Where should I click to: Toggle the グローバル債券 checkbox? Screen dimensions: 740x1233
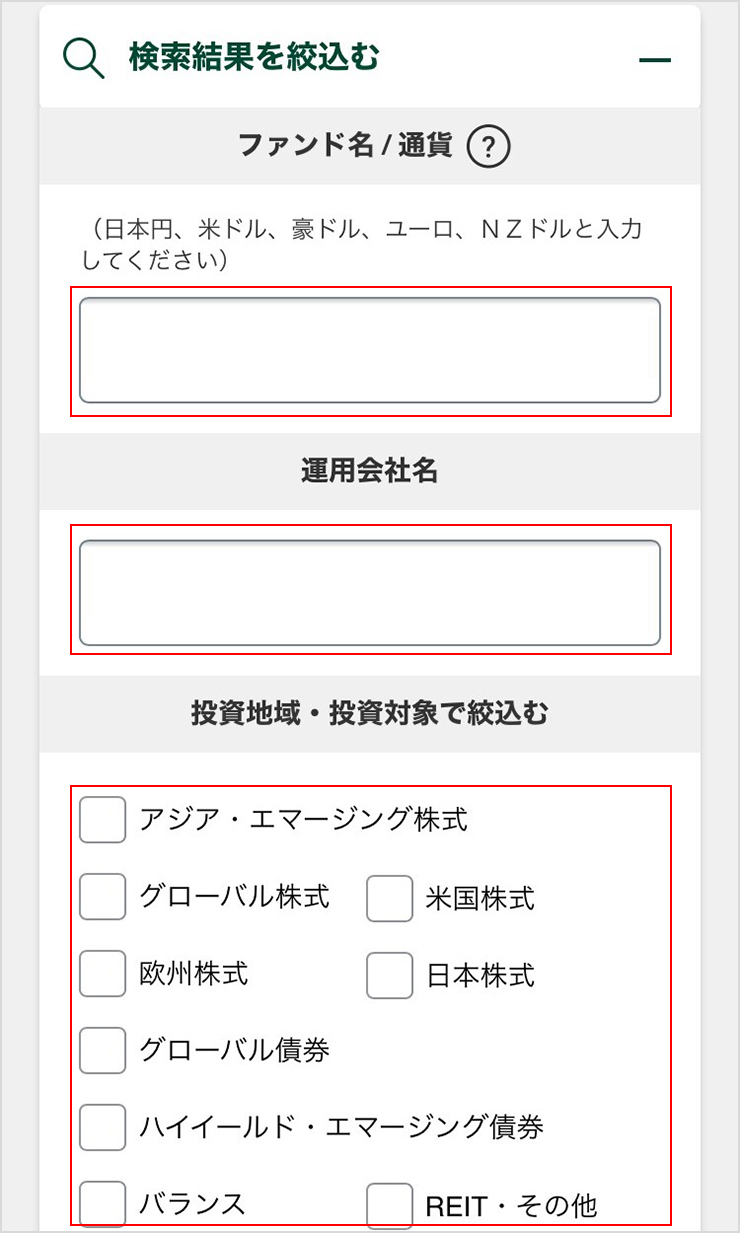pyautogui.click(x=102, y=1050)
